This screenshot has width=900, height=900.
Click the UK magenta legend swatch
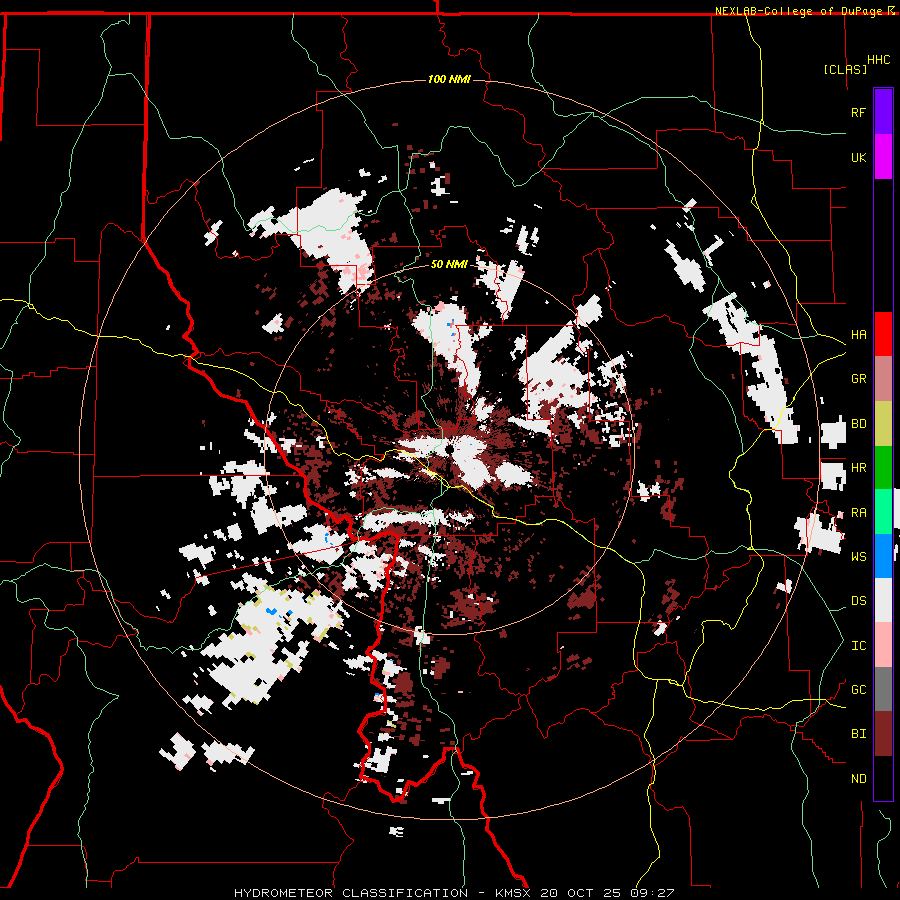[x=883, y=156]
